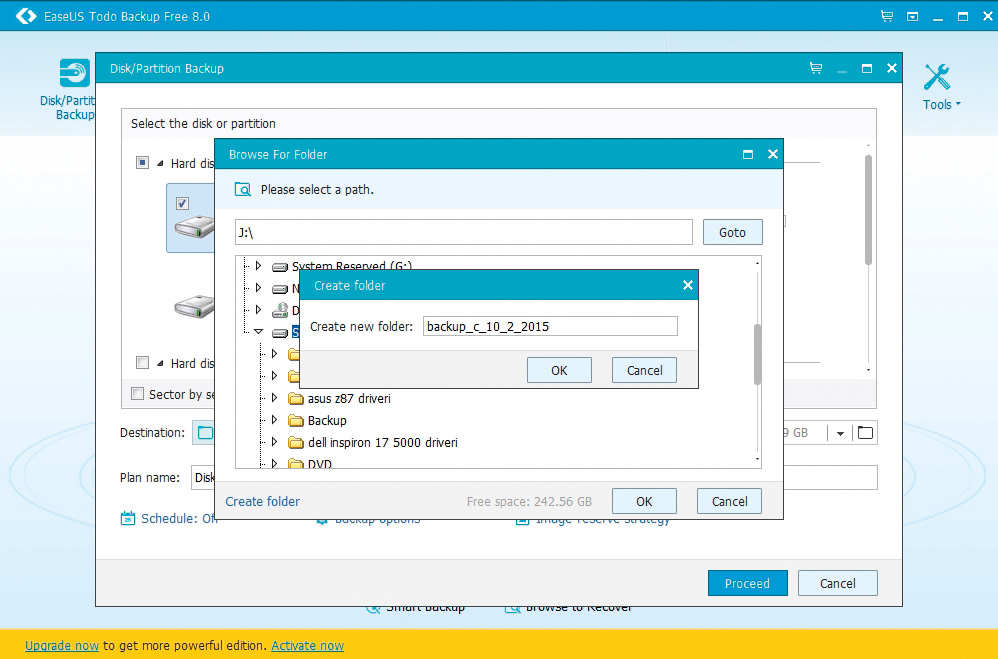Click the Activate now link
The width and height of the screenshot is (998, 659).
(x=307, y=646)
